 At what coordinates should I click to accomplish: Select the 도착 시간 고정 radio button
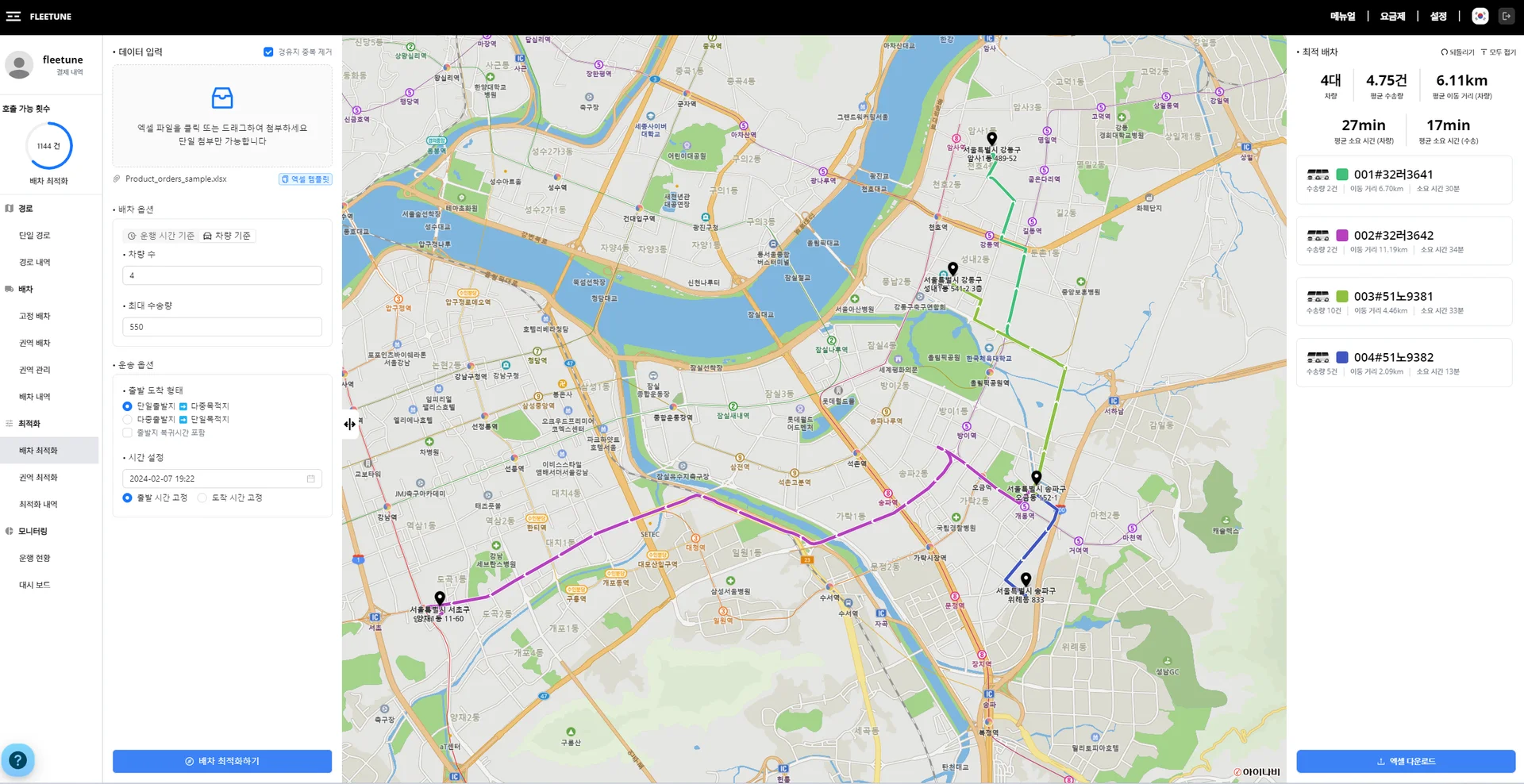[x=202, y=498]
